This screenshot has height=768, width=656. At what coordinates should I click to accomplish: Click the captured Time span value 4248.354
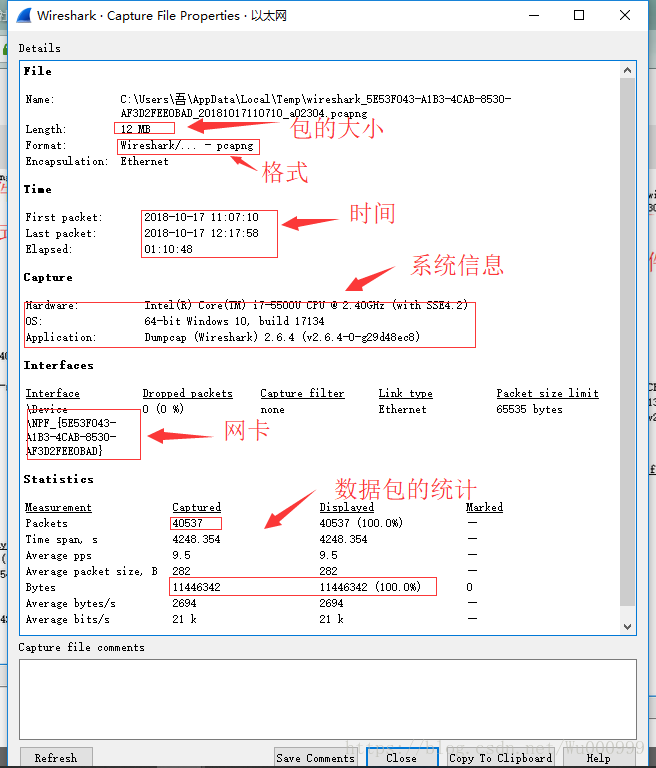[x=196, y=539]
